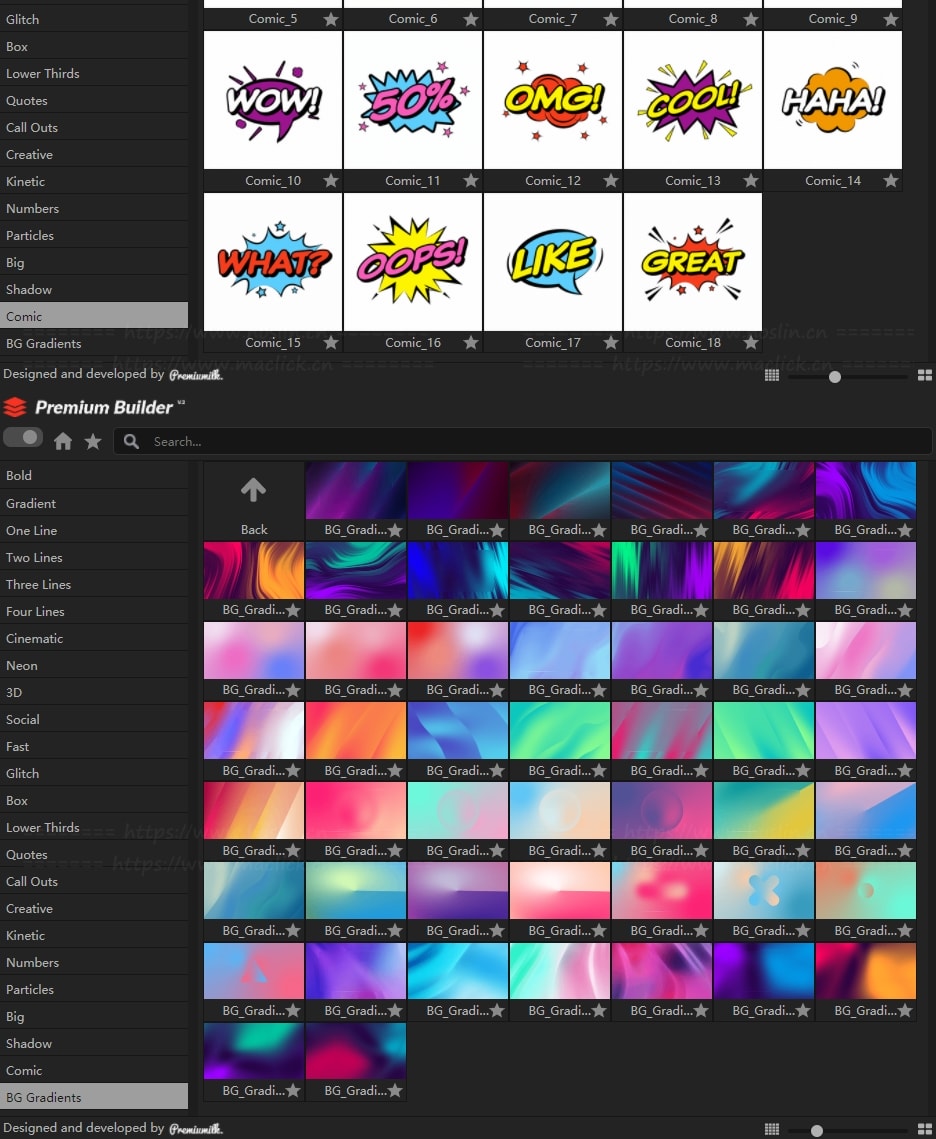Favorite the Comic_11 preset star
Image resolution: width=936 pixels, height=1139 pixels.
coord(471,180)
